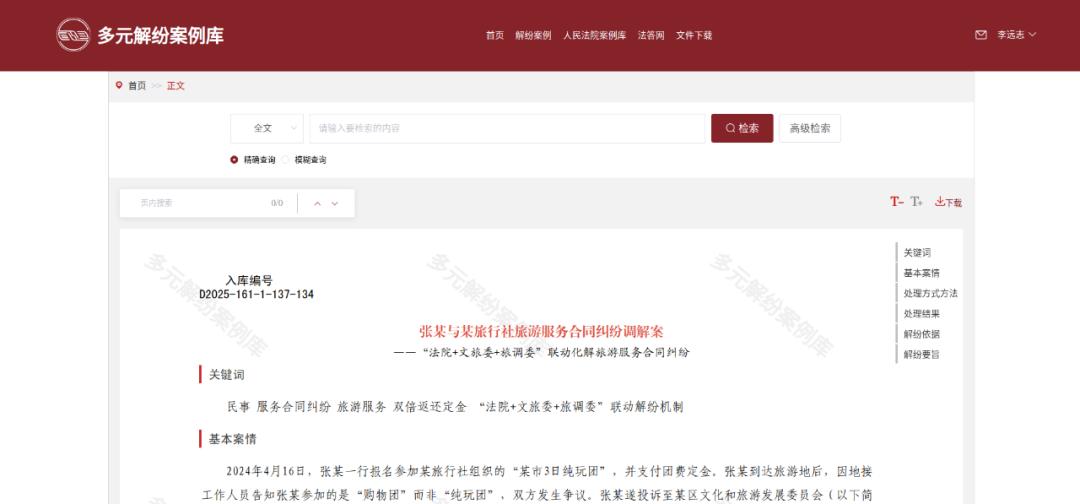Viewport: 1080px width, 504px height.
Task: Open 高级检索 advanced search
Action: [810, 129]
